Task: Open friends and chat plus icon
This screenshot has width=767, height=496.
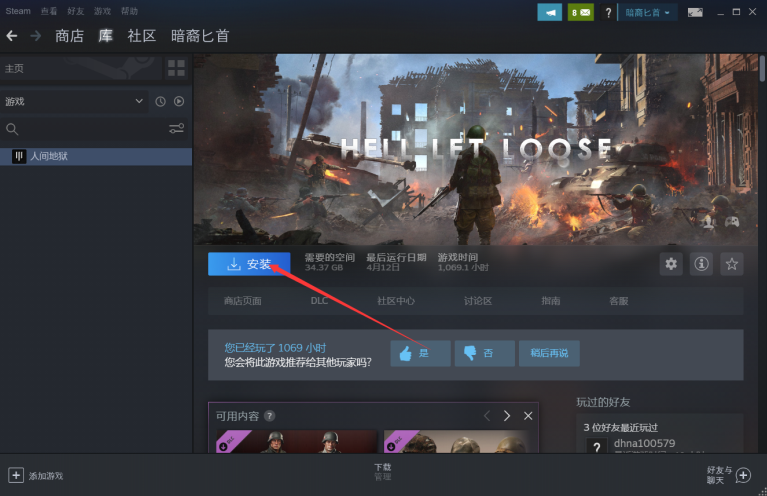Action: 743,475
